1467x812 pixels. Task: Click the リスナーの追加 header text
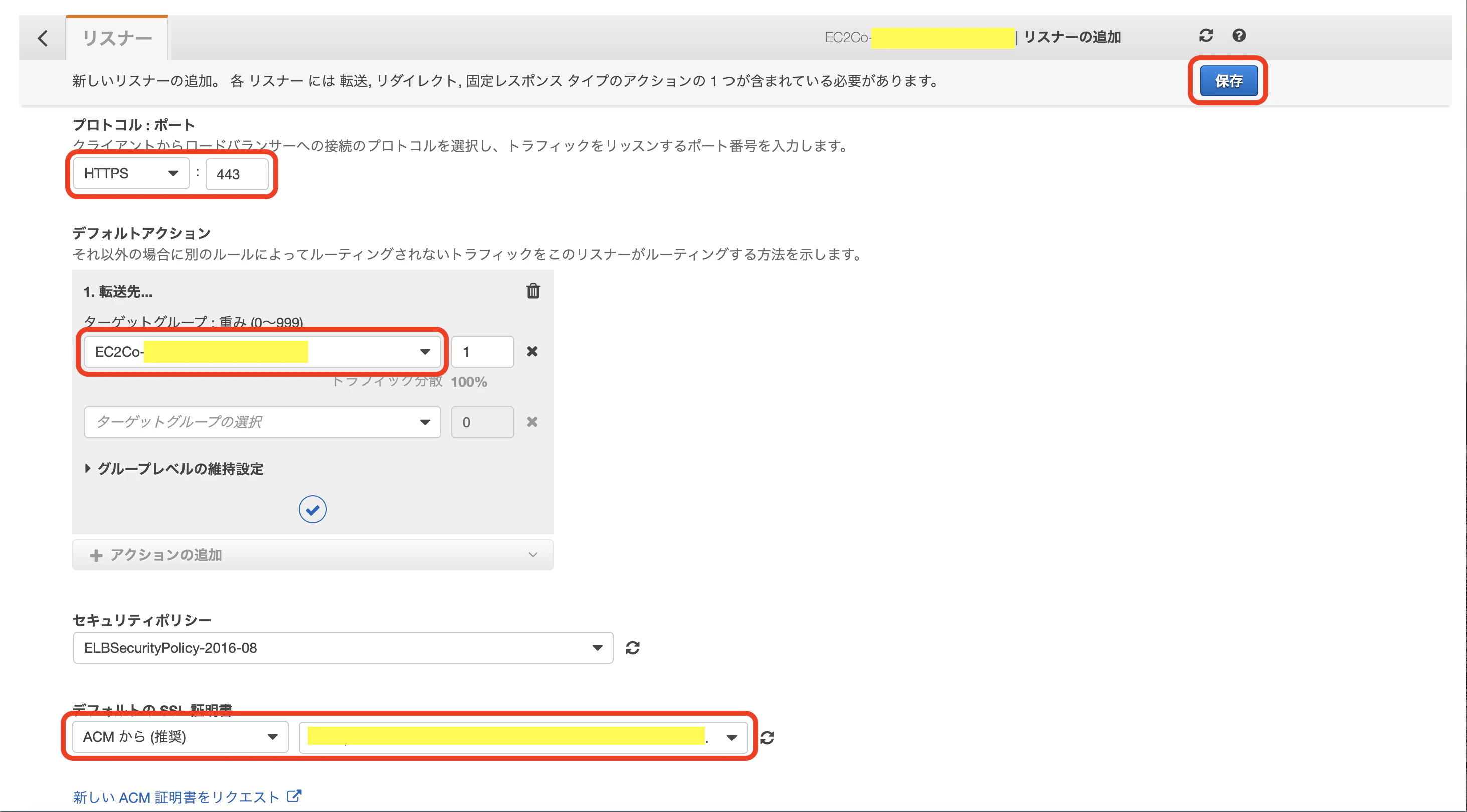(x=1072, y=37)
